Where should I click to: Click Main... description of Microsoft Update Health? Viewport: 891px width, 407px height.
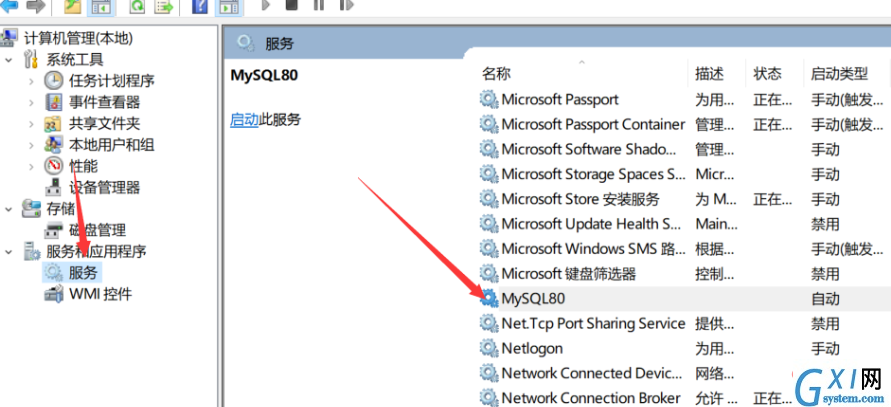point(717,224)
